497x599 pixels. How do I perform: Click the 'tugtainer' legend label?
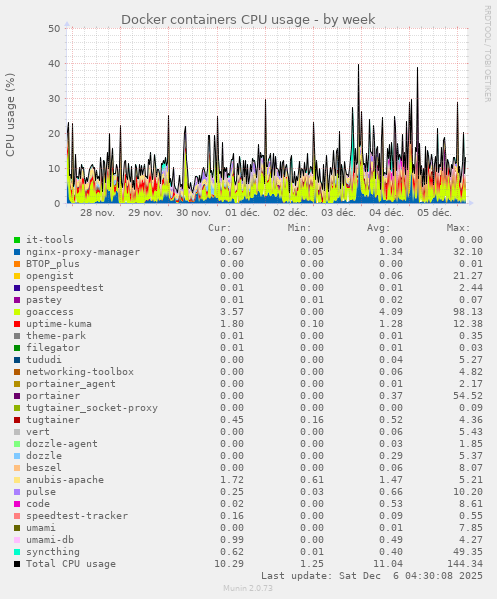pos(53,420)
